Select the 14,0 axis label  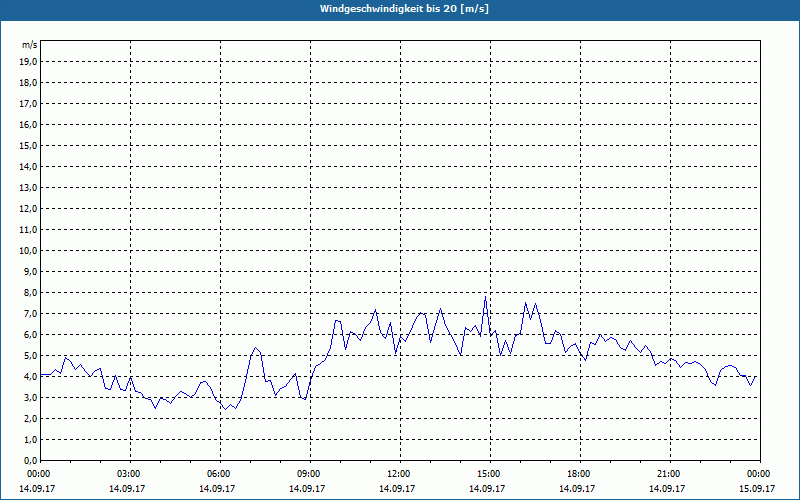point(28,166)
